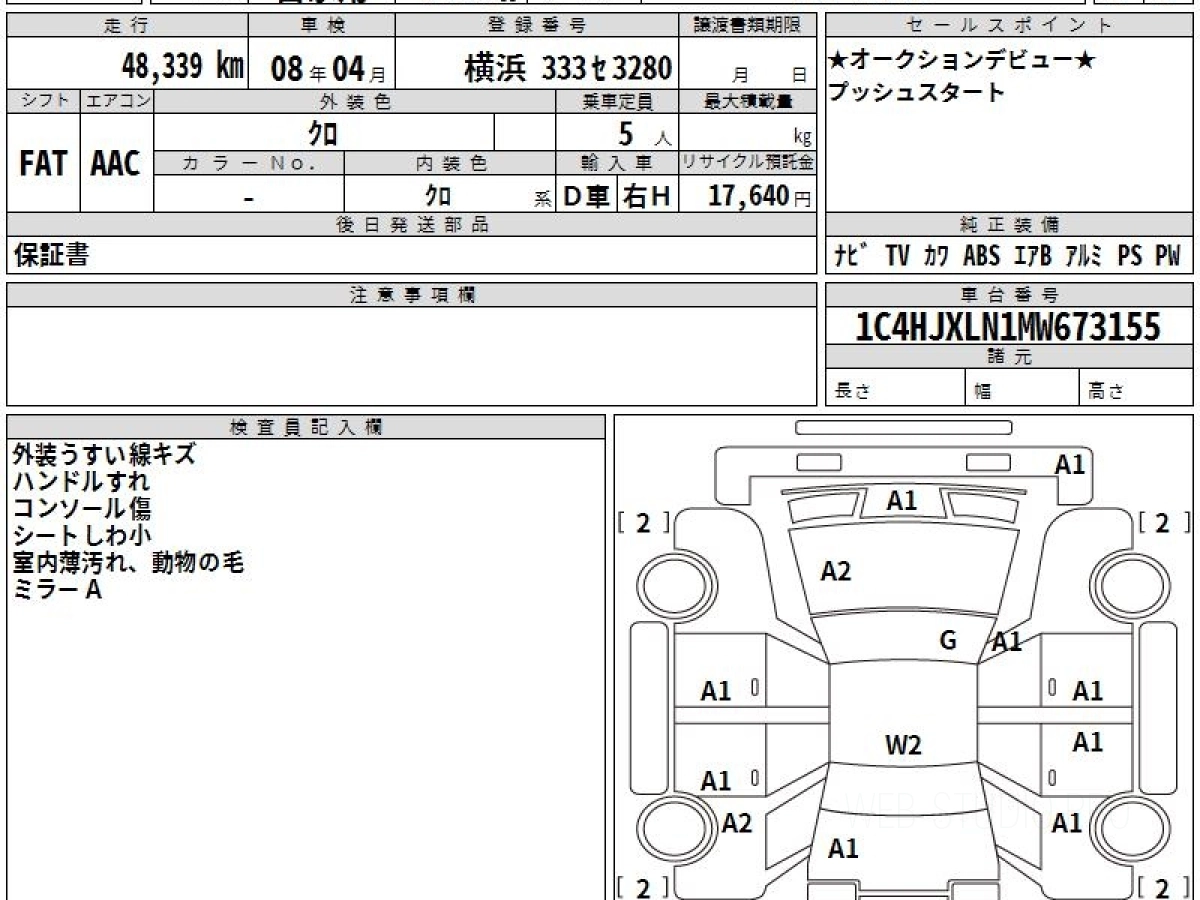
Task: Click the 後日発送部品 header
Action: [x=412, y=225]
